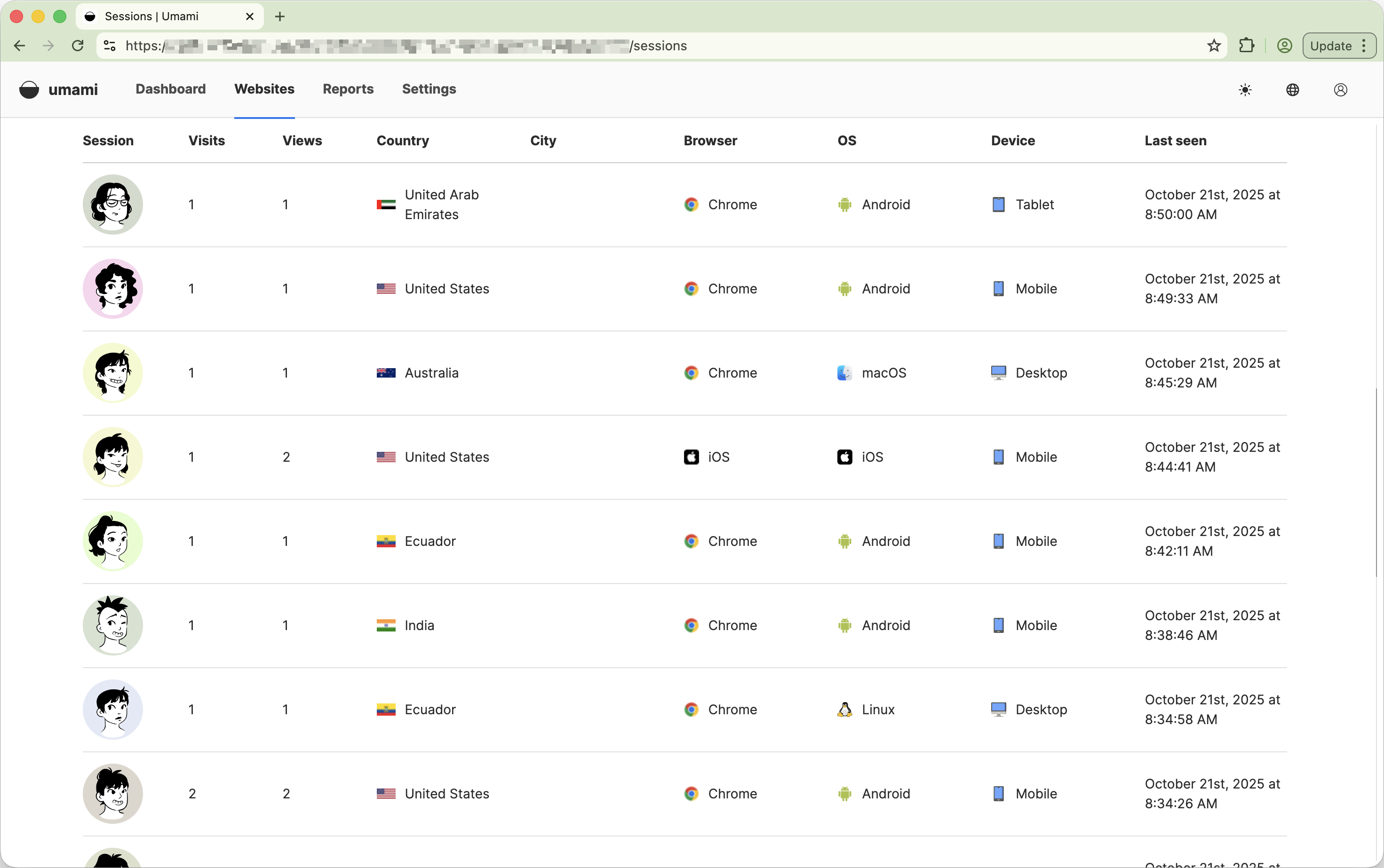The image size is (1384, 868).
Task: Open the Australia macOS session avatar
Action: point(113,372)
